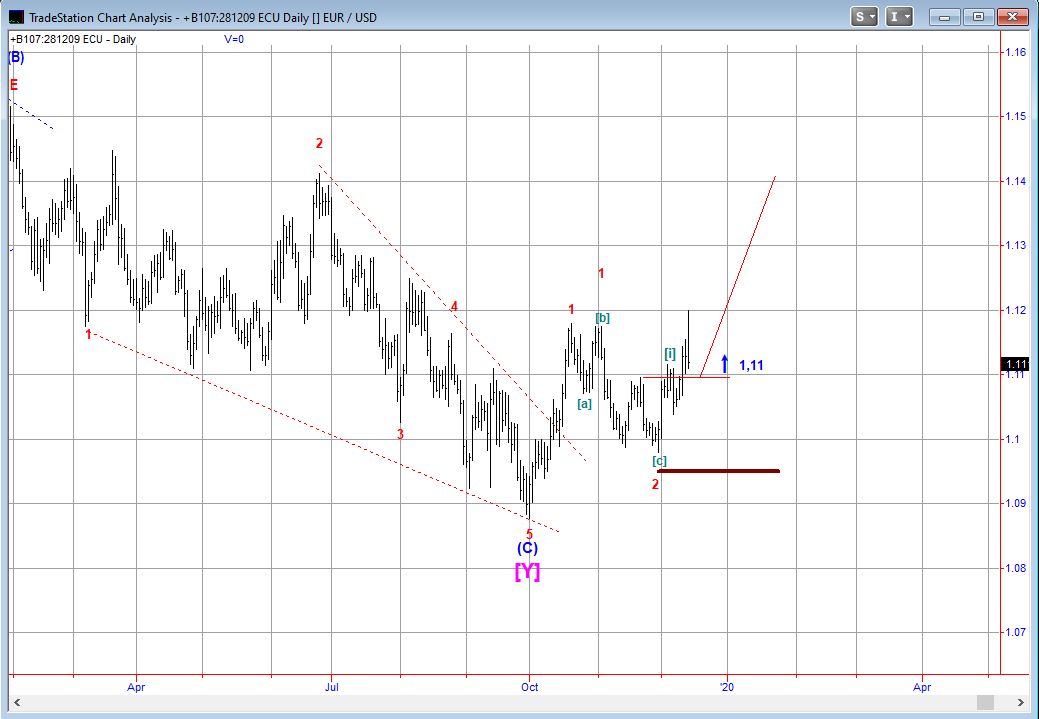Click the horizontal scrollbar right arrow
The width and height of the screenshot is (1039, 719).
[1021, 702]
